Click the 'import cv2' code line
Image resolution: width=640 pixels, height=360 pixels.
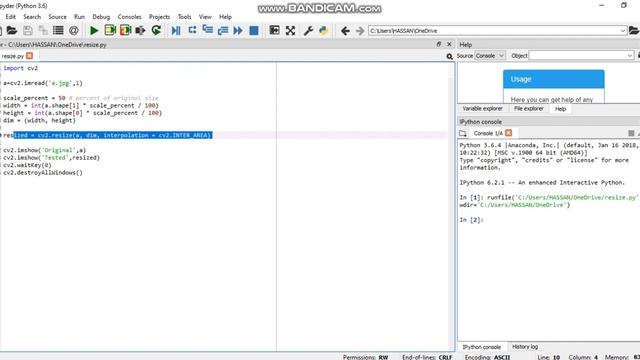[x=20, y=68]
